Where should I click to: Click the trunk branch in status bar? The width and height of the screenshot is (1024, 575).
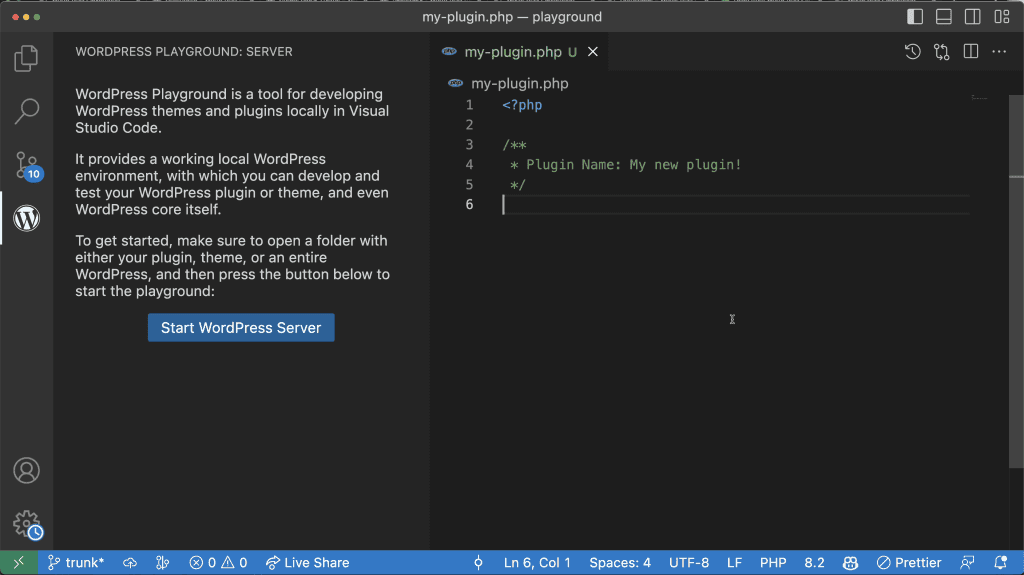point(76,563)
